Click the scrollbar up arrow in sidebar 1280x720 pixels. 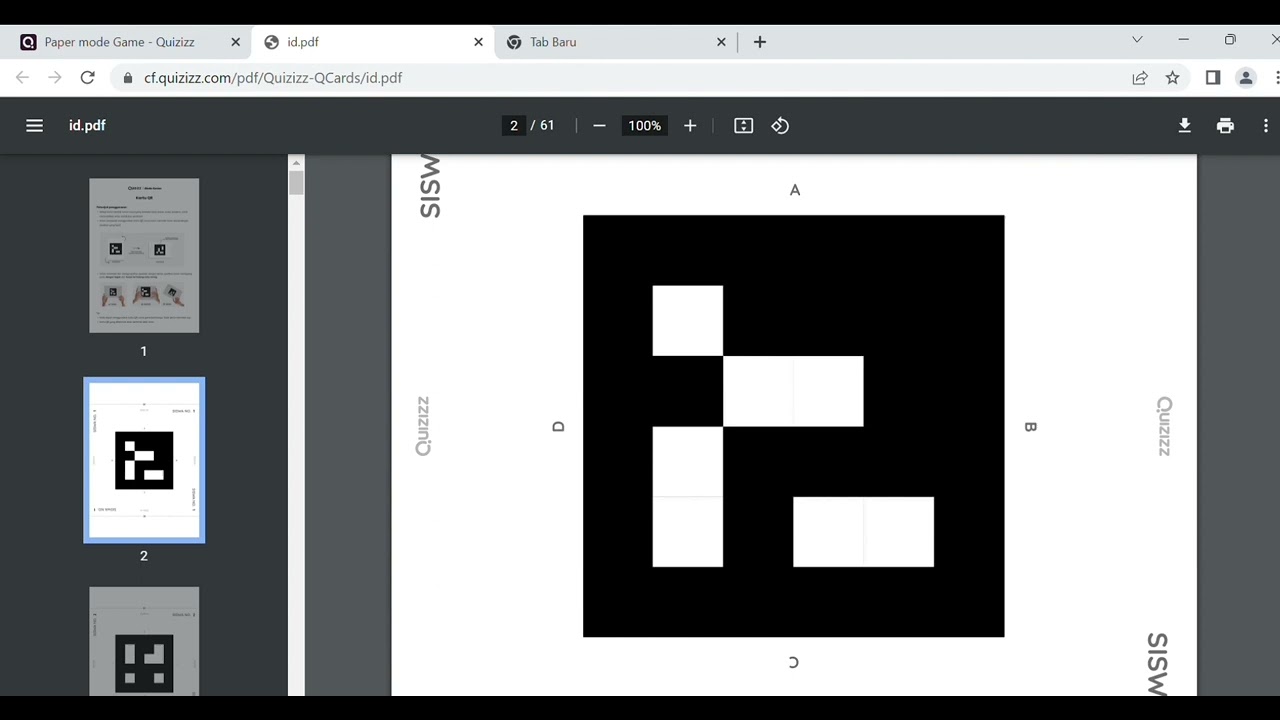296,162
